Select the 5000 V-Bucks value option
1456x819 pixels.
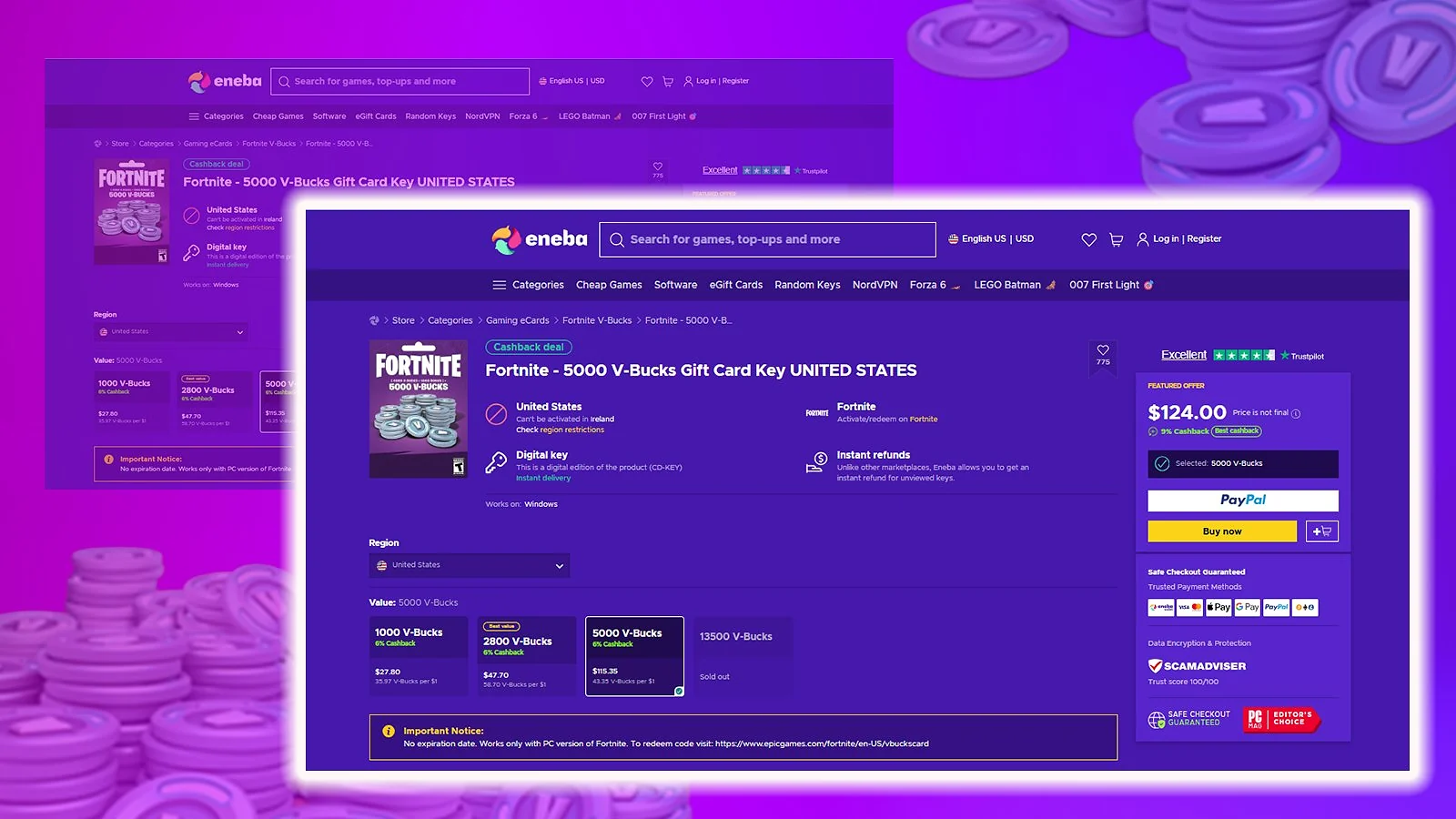tap(634, 656)
